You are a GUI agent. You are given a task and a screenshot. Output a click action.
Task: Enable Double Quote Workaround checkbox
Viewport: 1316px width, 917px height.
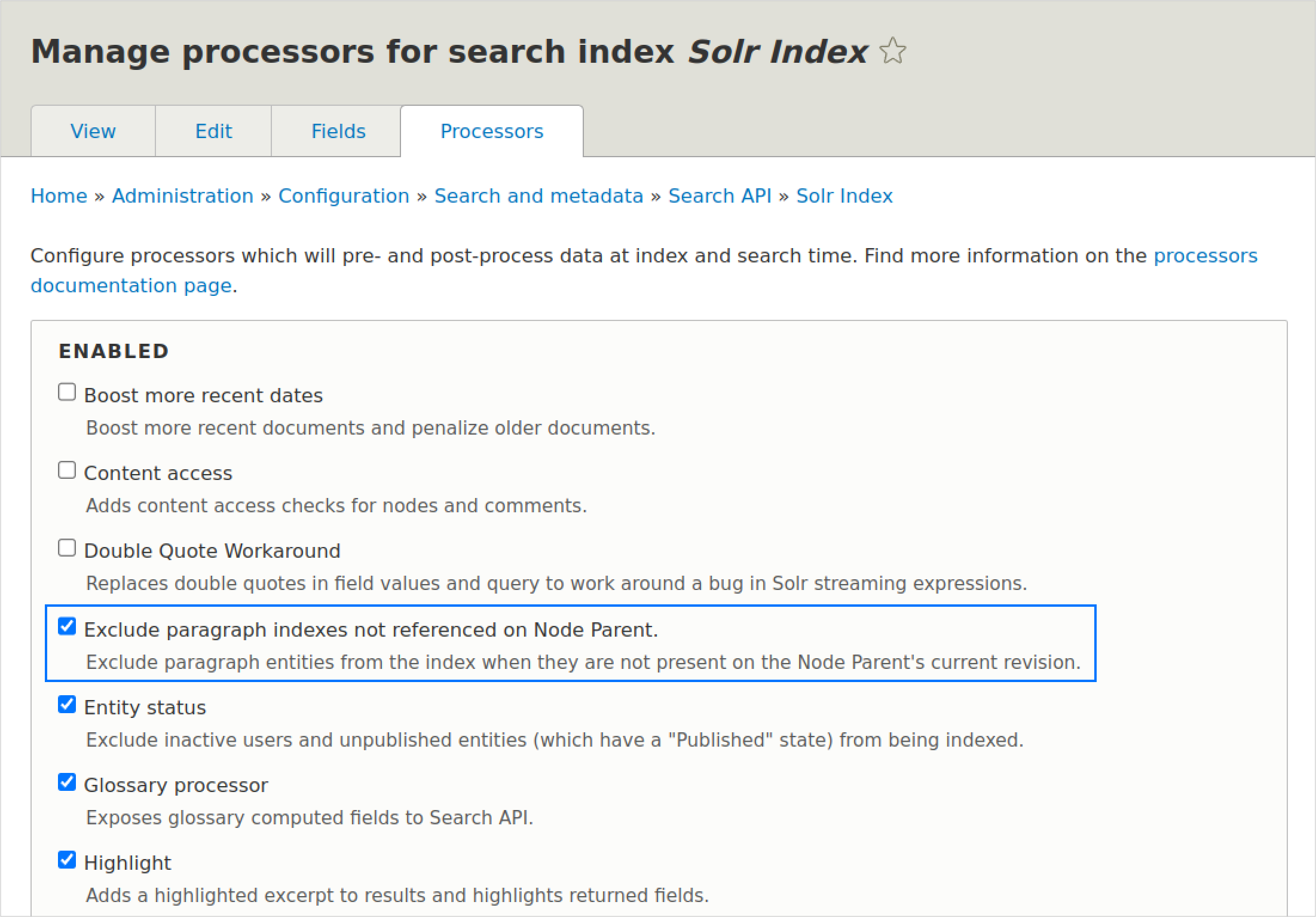67,548
